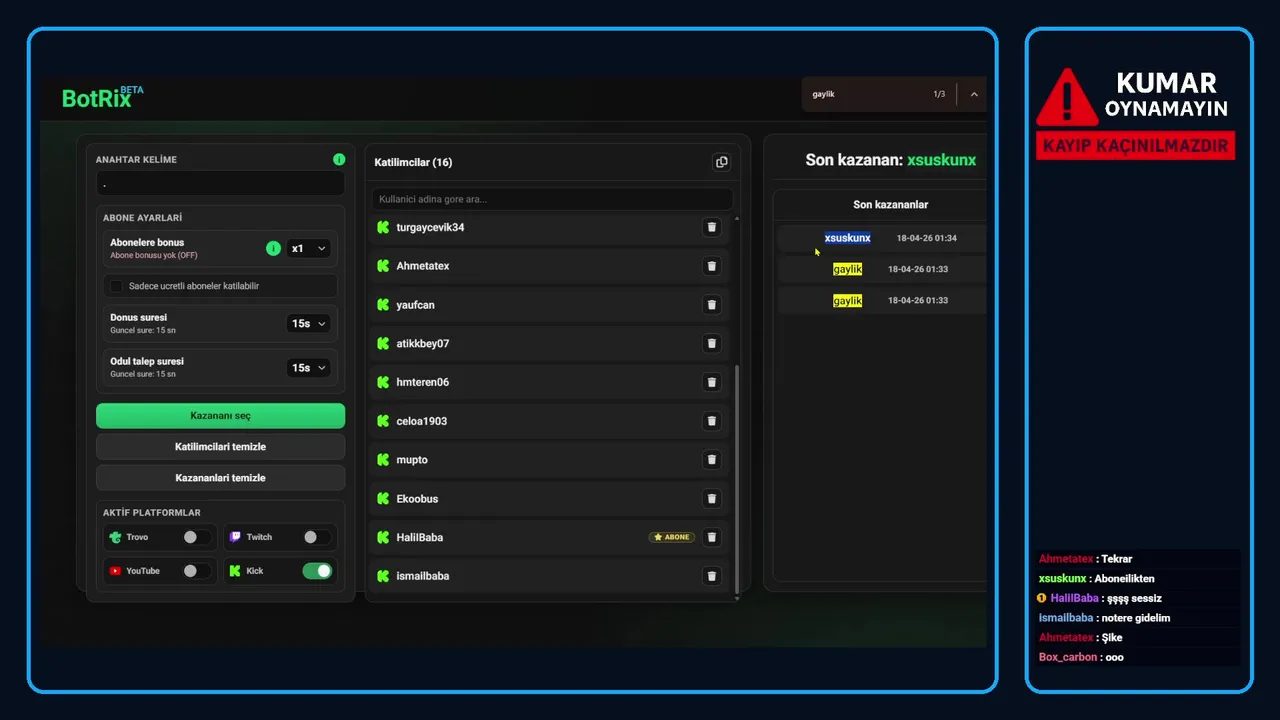Click the Kullanici adina gore ara search field
Screen dimensions: 1280x720
tap(552, 199)
